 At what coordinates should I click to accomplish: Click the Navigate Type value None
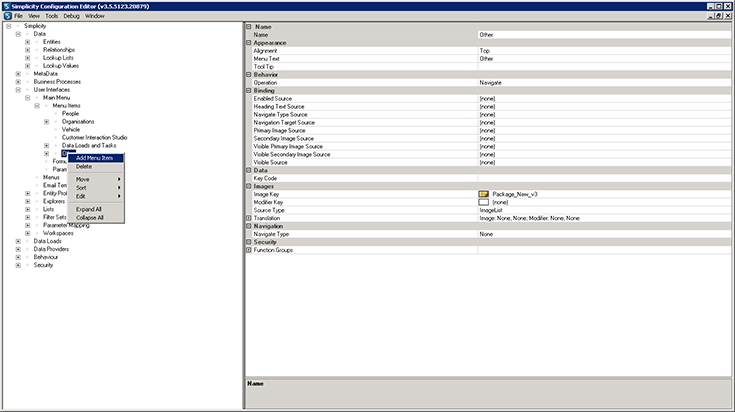(604, 234)
